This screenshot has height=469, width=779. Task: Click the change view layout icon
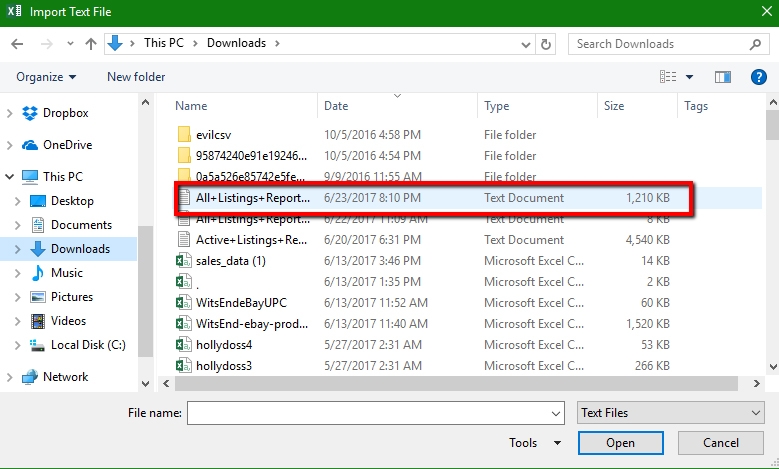pyautogui.click(x=668, y=77)
